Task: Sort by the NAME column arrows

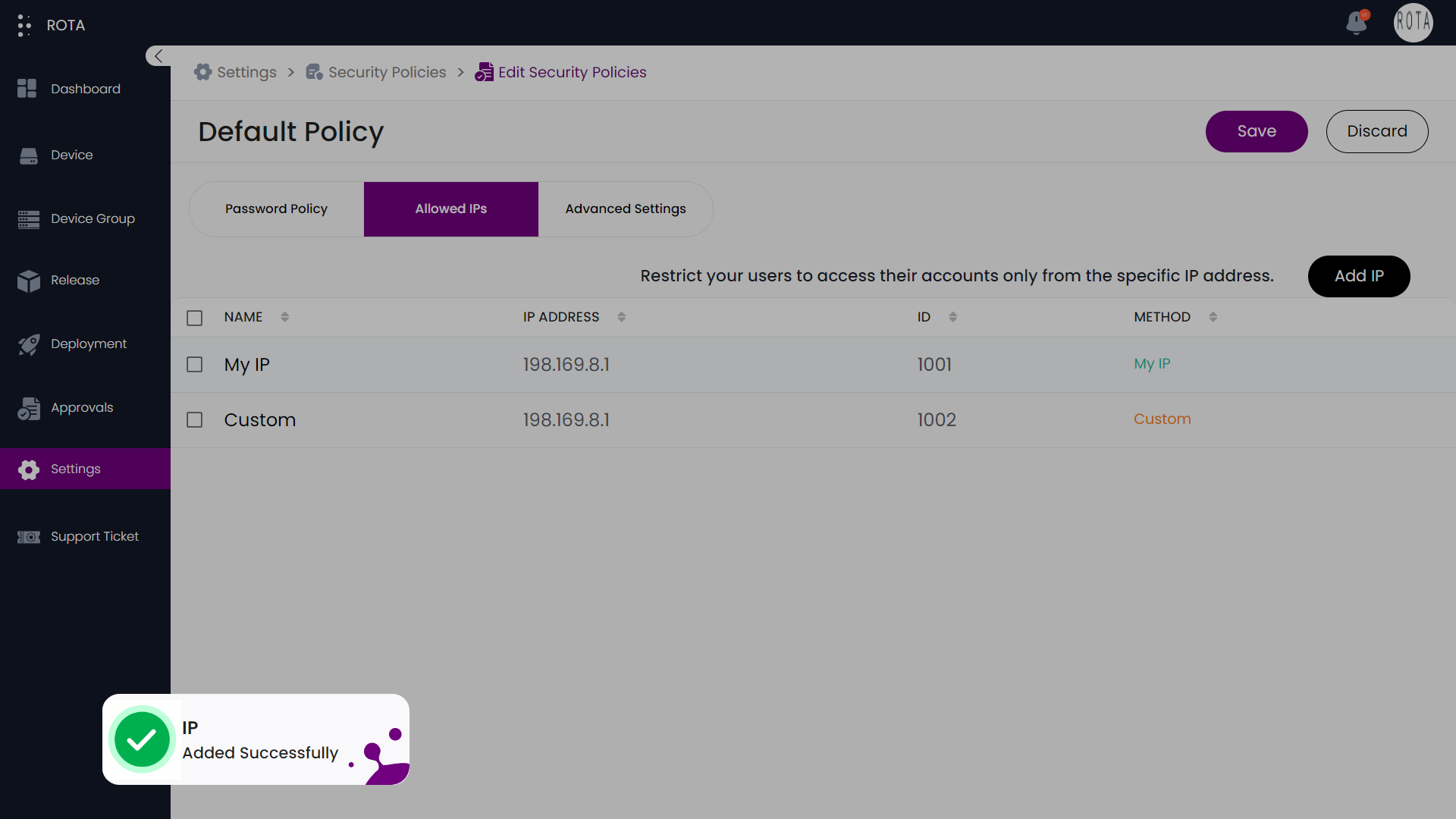Action: point(285,317)
